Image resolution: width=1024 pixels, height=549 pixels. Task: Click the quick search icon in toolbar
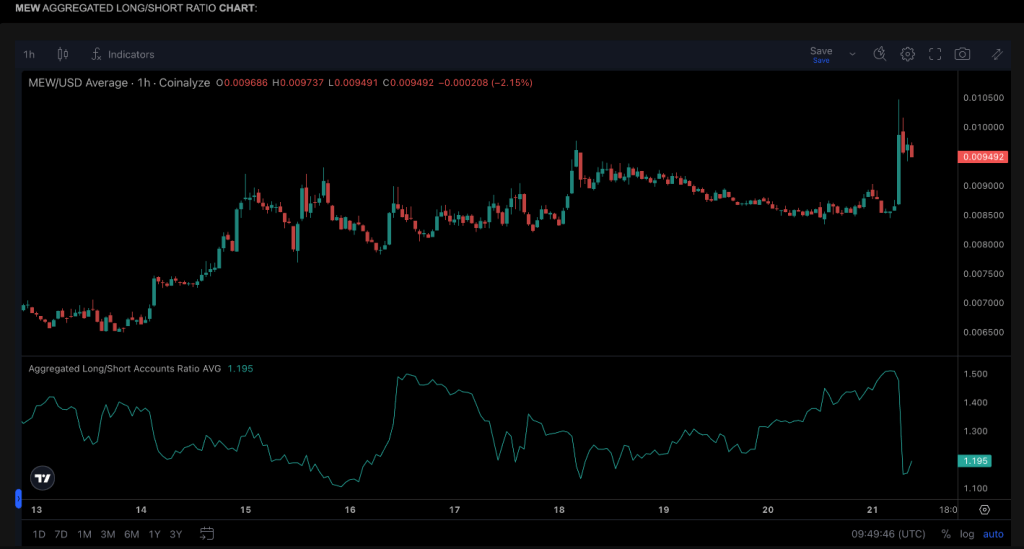tap(880, 54)
